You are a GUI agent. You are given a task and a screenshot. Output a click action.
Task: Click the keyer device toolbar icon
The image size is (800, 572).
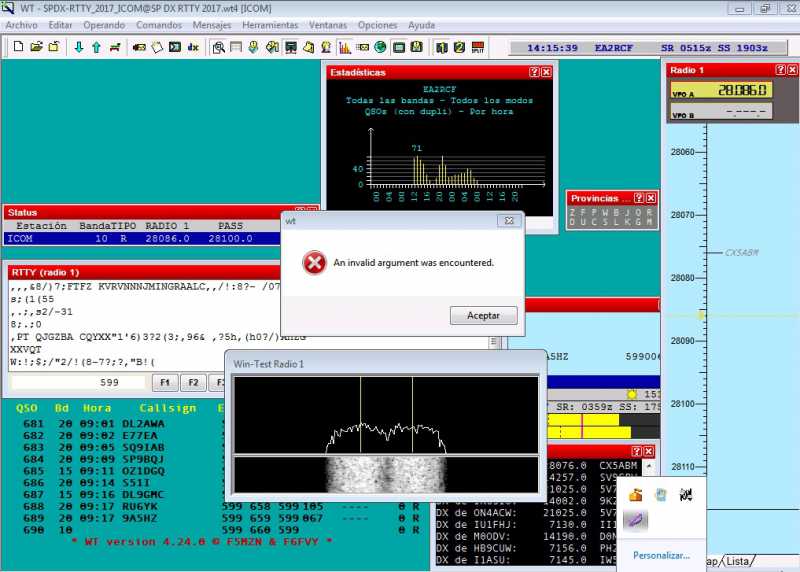(x=139, y=47)
